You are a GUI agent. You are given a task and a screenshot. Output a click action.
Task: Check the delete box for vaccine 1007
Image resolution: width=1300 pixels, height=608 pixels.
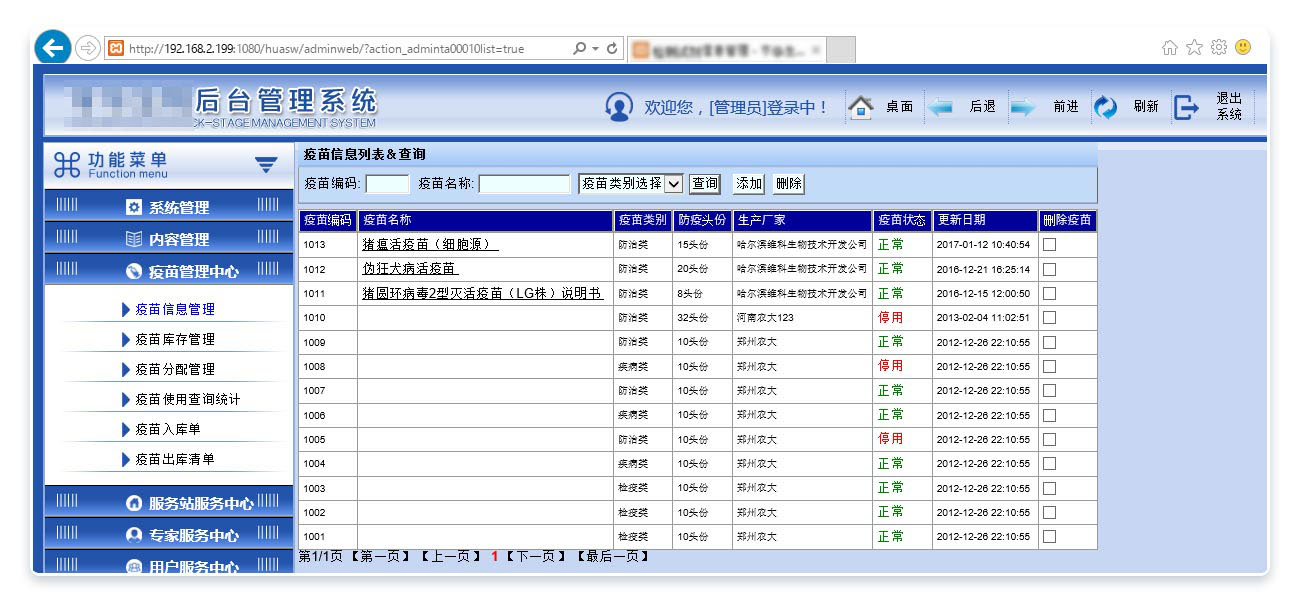coord(1049,391)
